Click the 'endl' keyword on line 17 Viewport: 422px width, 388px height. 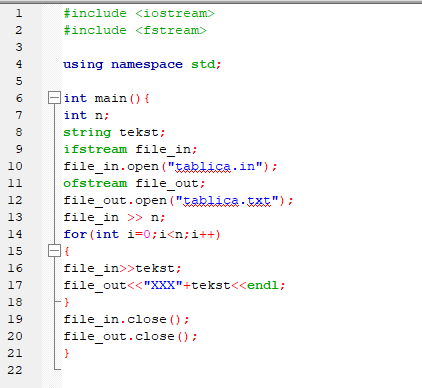click(x=263, y=285)
